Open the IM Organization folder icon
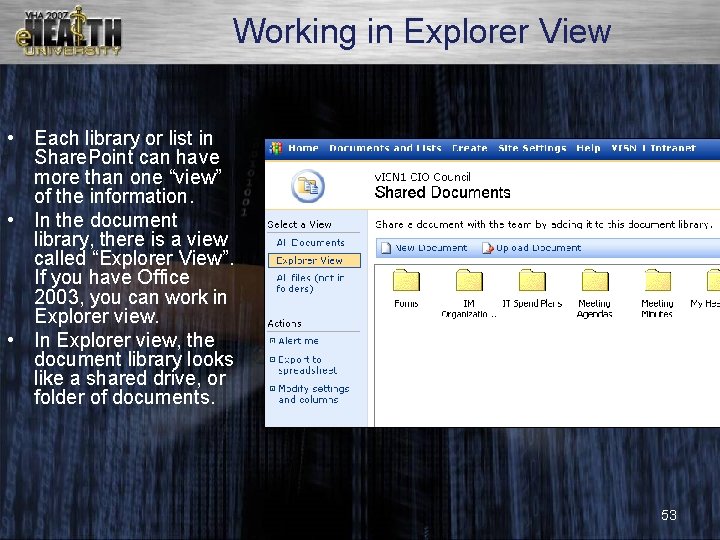Viewport: 720px width, 540px height. tap(469, 280)
